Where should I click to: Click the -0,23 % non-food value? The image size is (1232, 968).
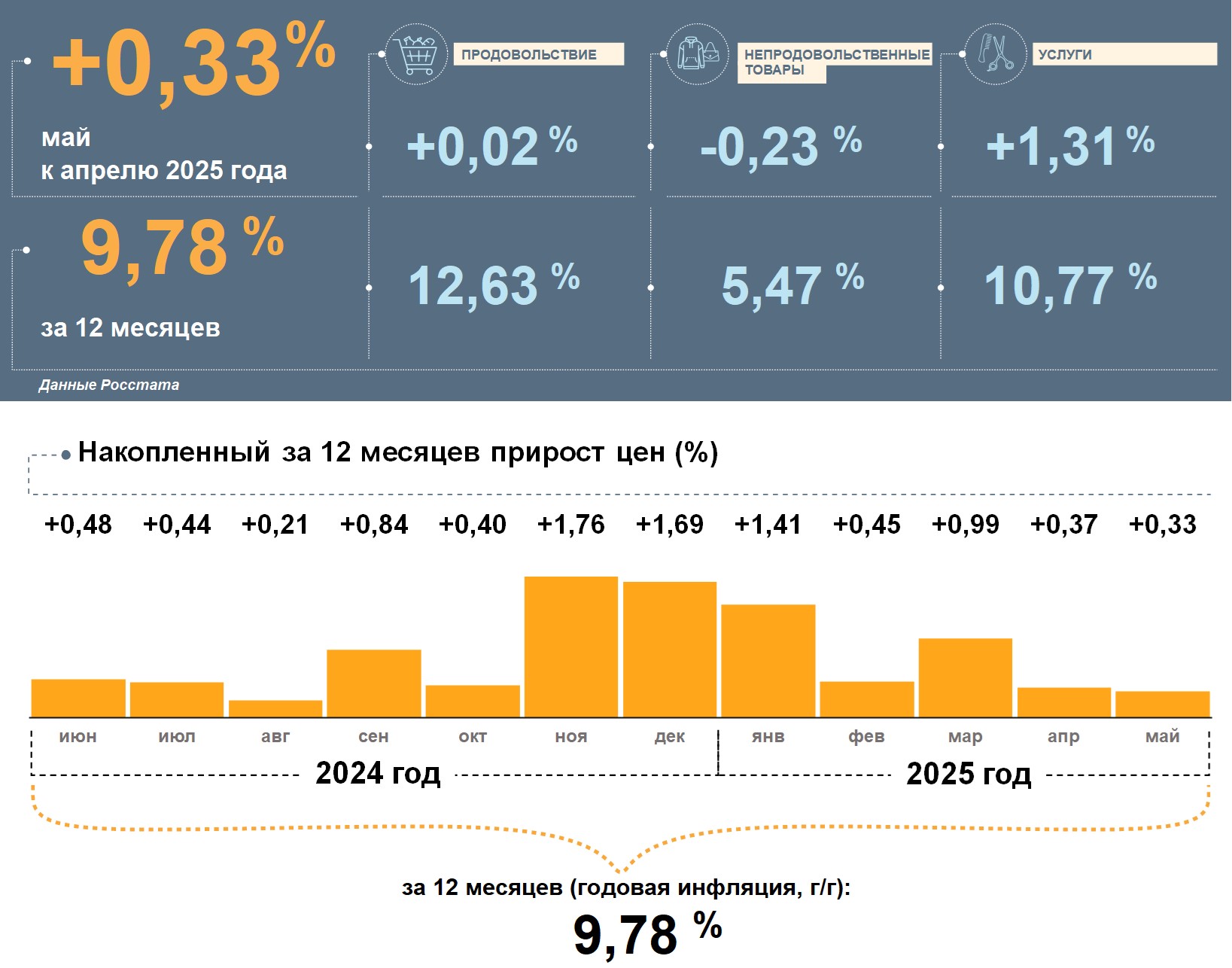(781, 145)
